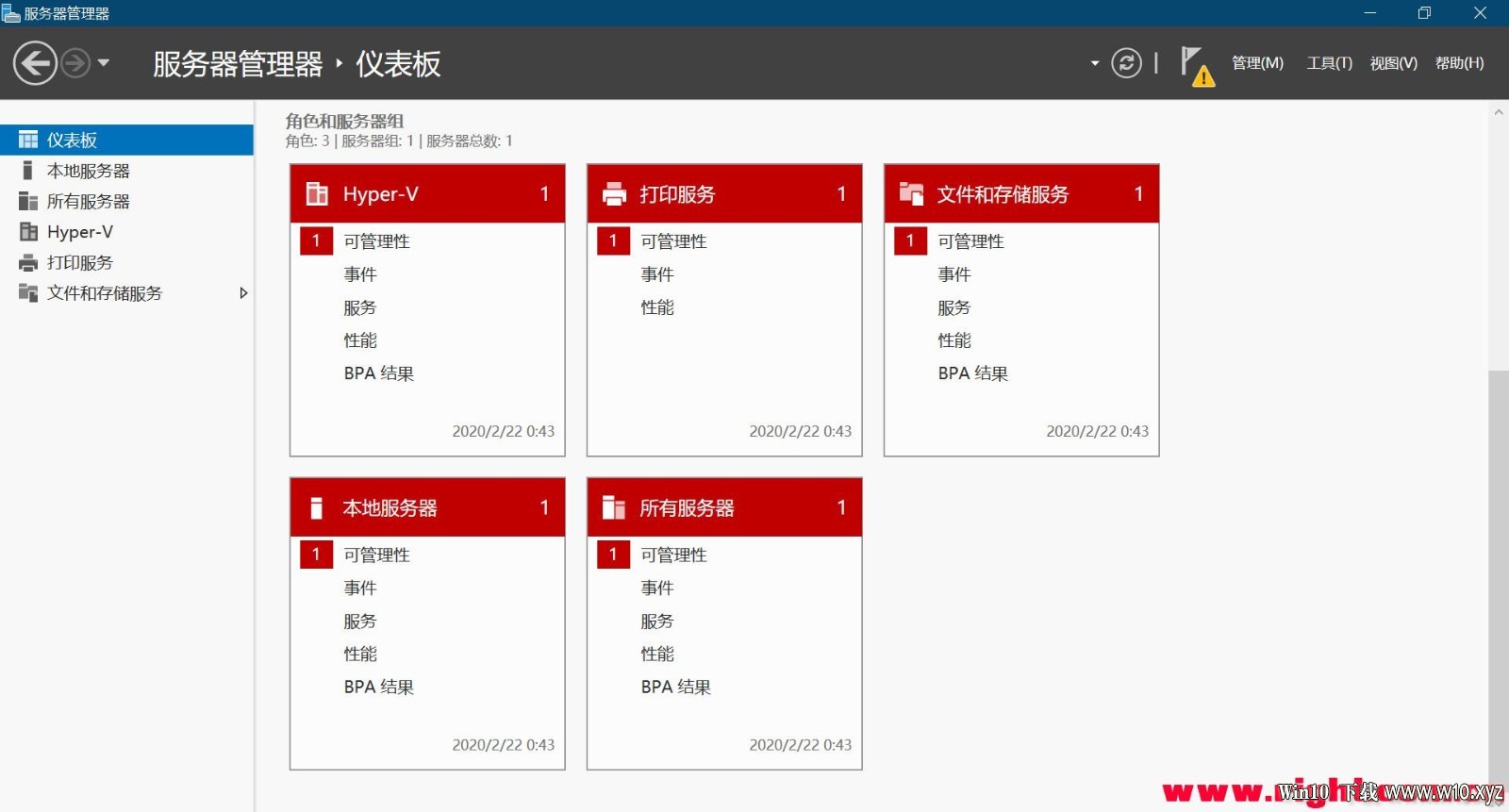Screen dimensions: 1509x812
Task: Open the 管理(M) menu
Action: (1257, 63)
